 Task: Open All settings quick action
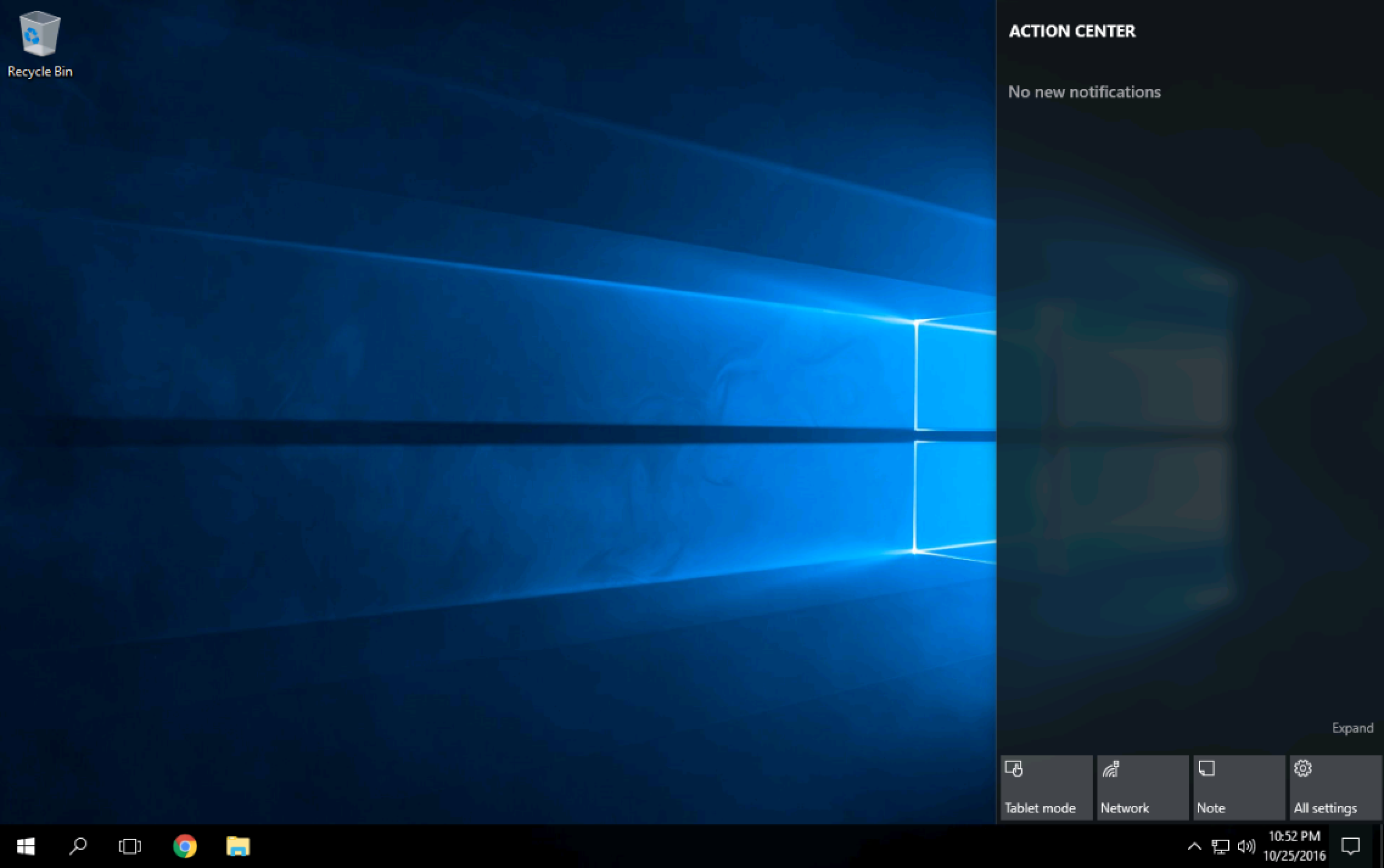point(1335,788)
